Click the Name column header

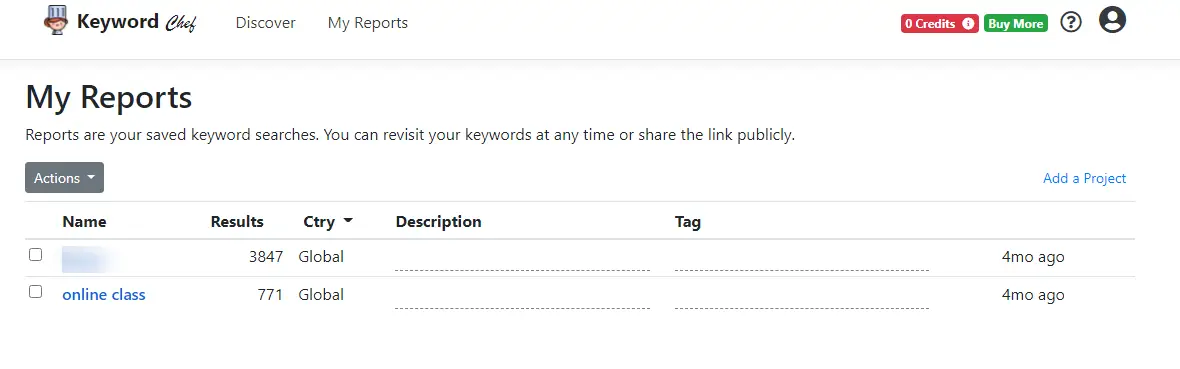pos(84,221)
